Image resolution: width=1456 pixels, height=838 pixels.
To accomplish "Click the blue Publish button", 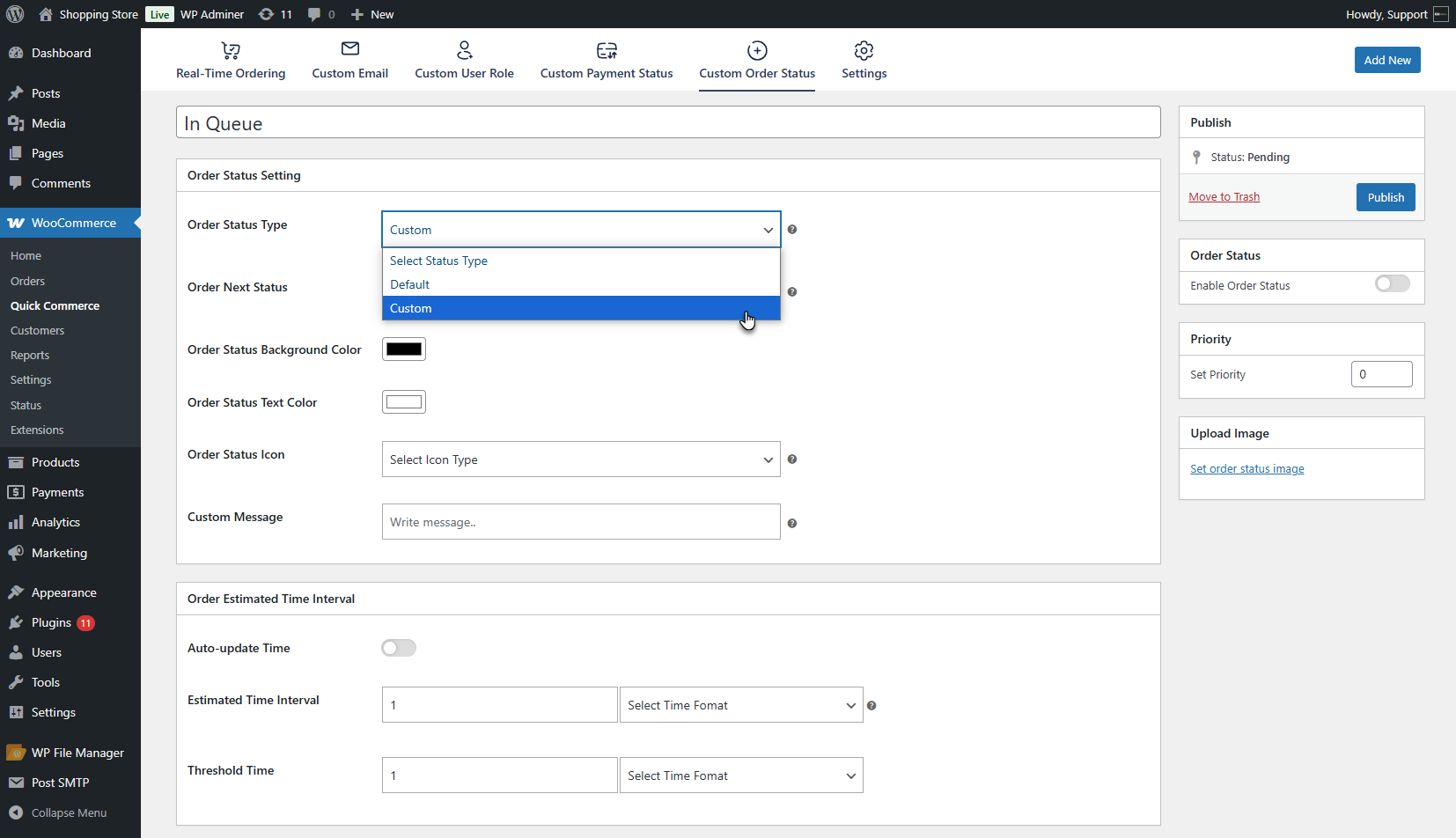I will pyautogui.click(x=1386, y=197).
